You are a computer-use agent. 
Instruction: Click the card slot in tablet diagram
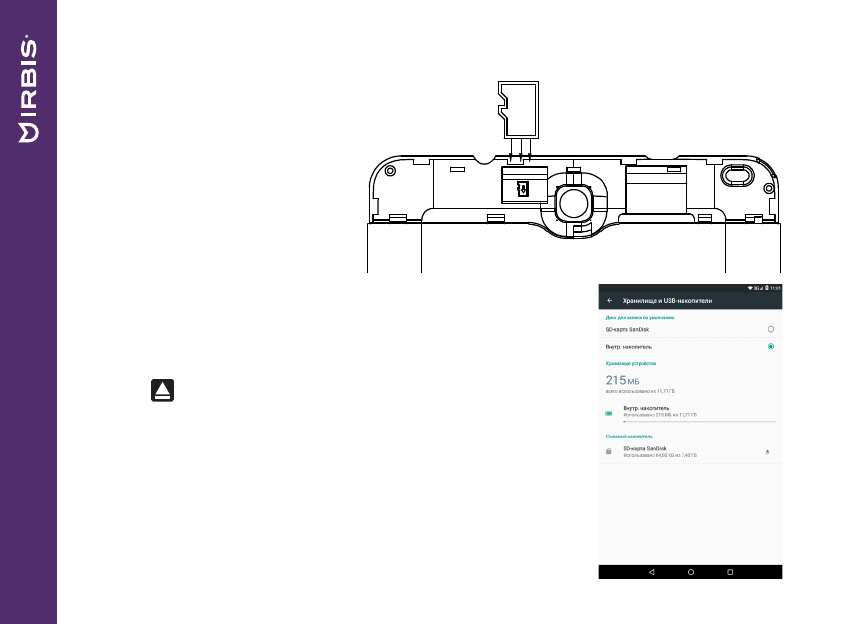point(521,186)
